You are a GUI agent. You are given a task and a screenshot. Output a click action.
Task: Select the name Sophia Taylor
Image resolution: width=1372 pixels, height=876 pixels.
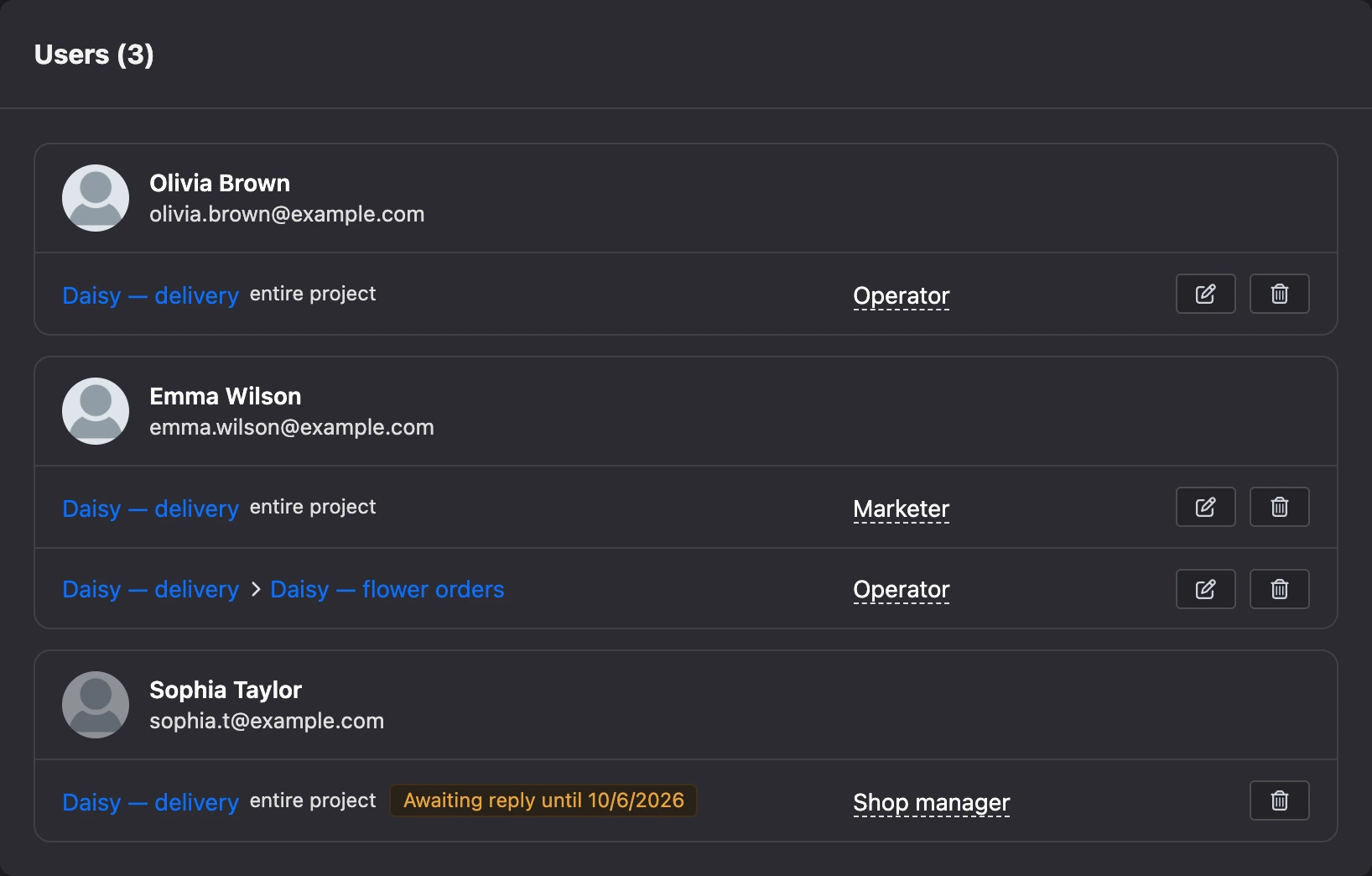226,690
